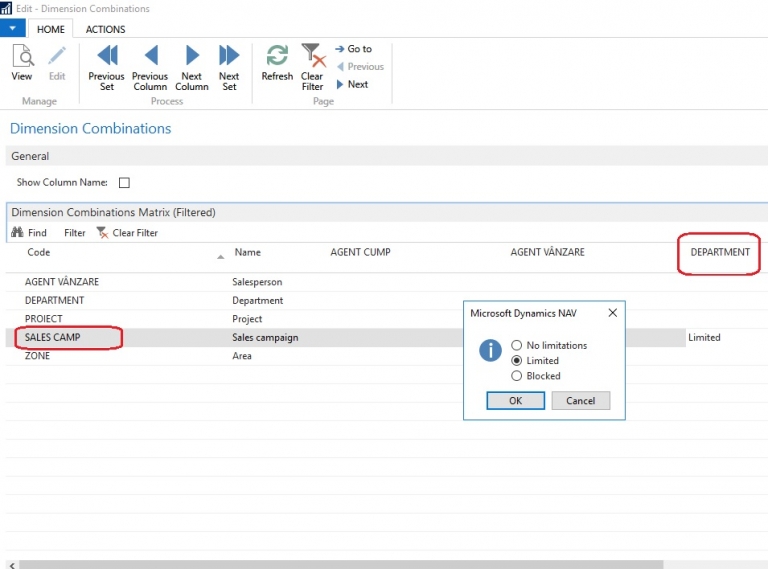
Task: Collapse the General section header
Action: (30, 157)
